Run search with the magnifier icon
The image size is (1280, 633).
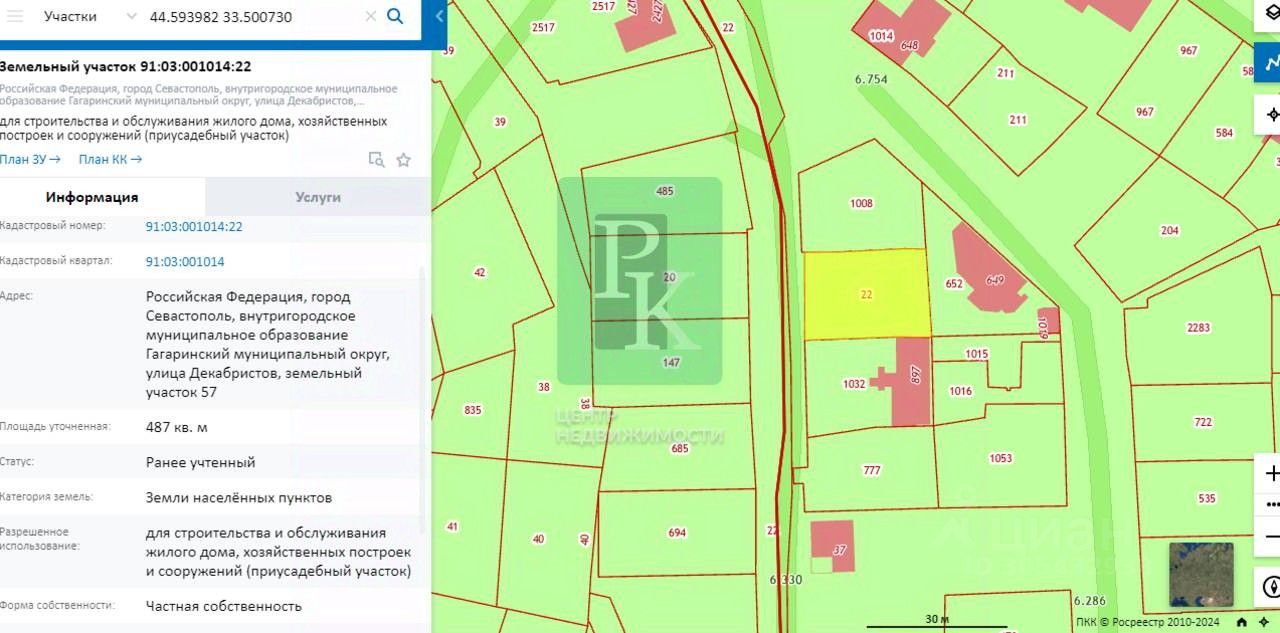point(395,16)
